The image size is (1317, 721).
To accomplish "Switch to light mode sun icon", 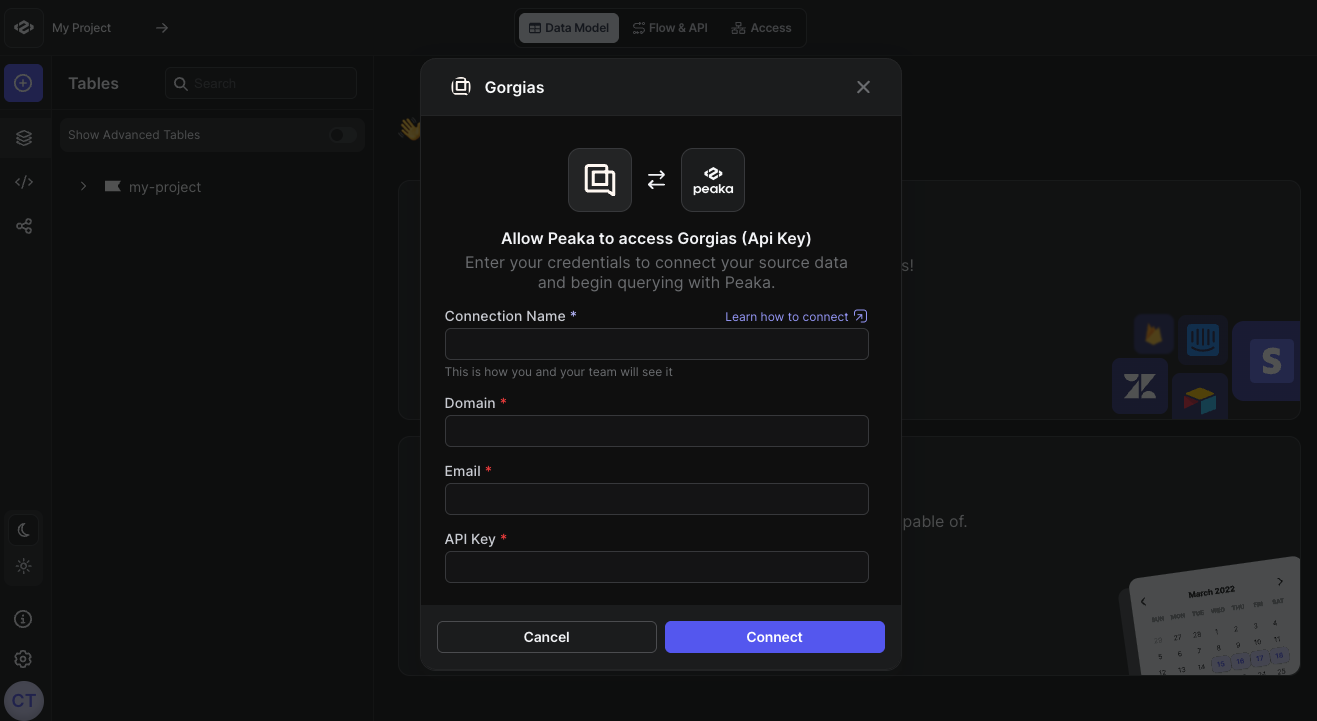I will tap(24, 566).
